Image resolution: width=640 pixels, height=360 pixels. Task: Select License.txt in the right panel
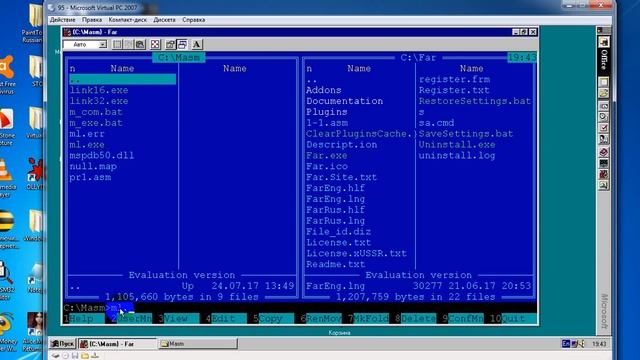[x=339, y=242]
